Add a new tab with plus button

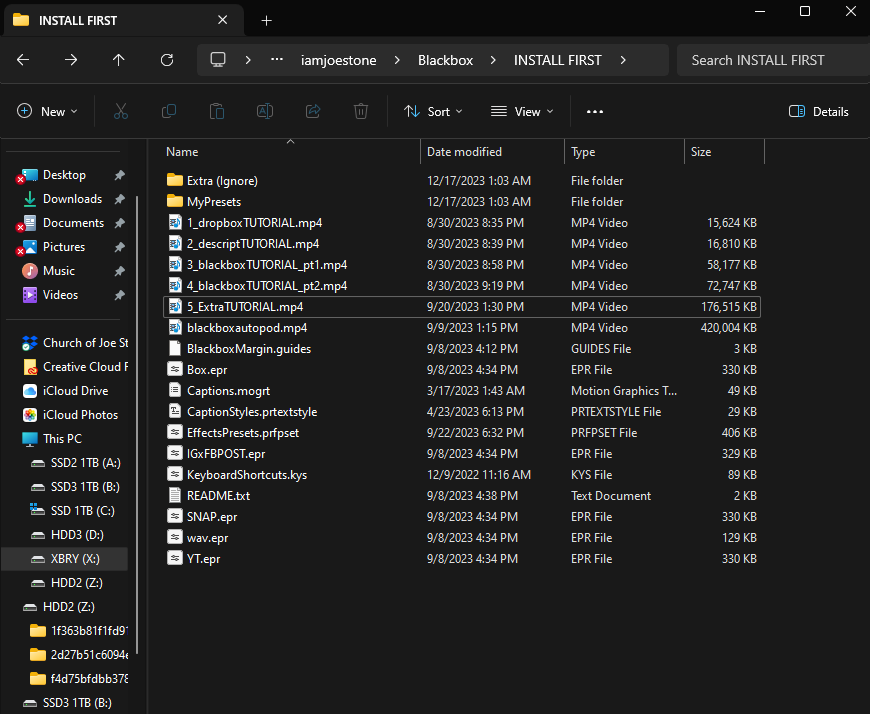(266, 20)
